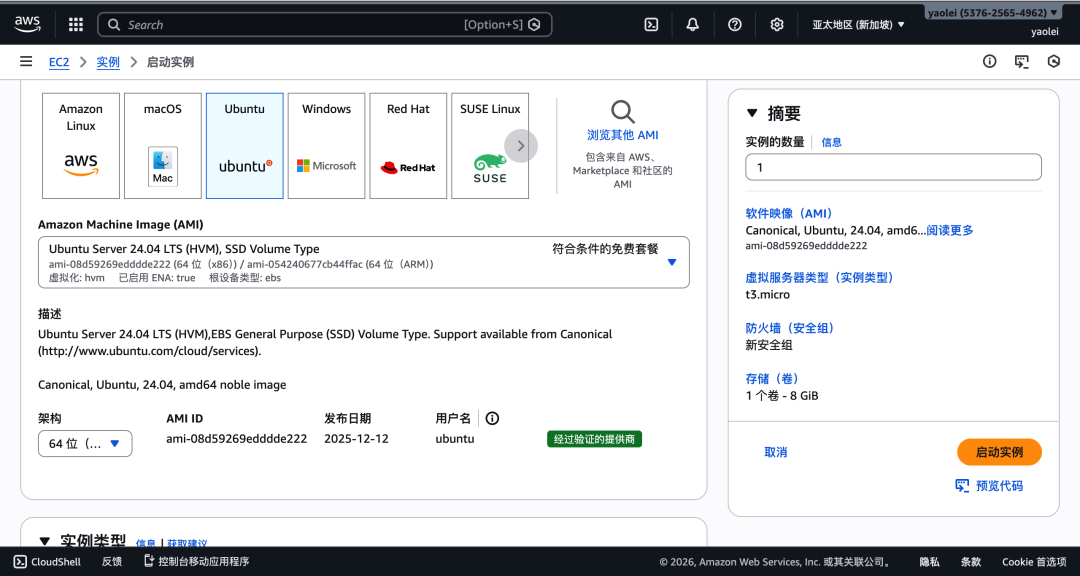1080x576 pixels.
Task: Click the 启动实例 button
Action: pyautogui.click(x=999, y=452)
